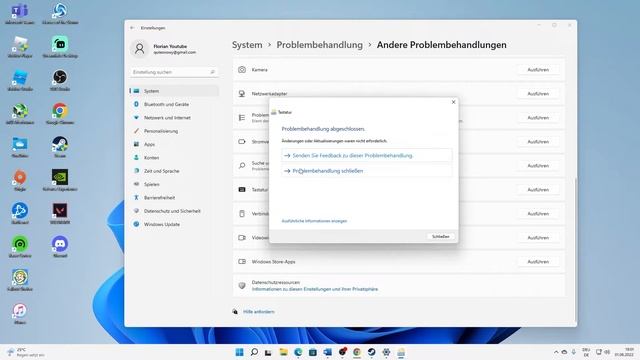Open Hilfe anfordern link
Screen dimensions: 640x360
pos(259,312)
